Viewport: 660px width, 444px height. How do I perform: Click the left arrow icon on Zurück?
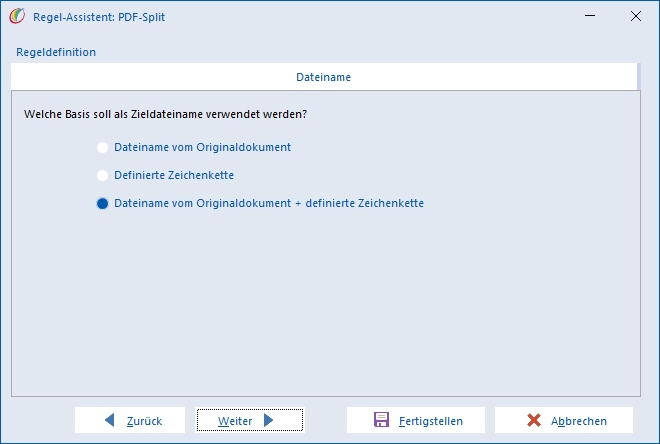[109, 420]
